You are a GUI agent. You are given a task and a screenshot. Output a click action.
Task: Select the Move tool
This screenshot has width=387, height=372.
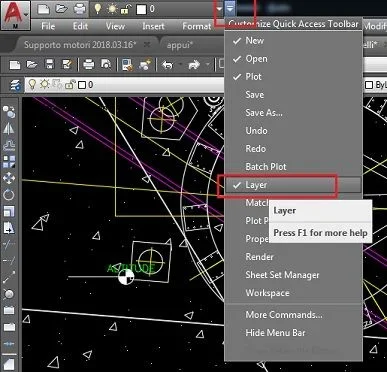(9, 178)
